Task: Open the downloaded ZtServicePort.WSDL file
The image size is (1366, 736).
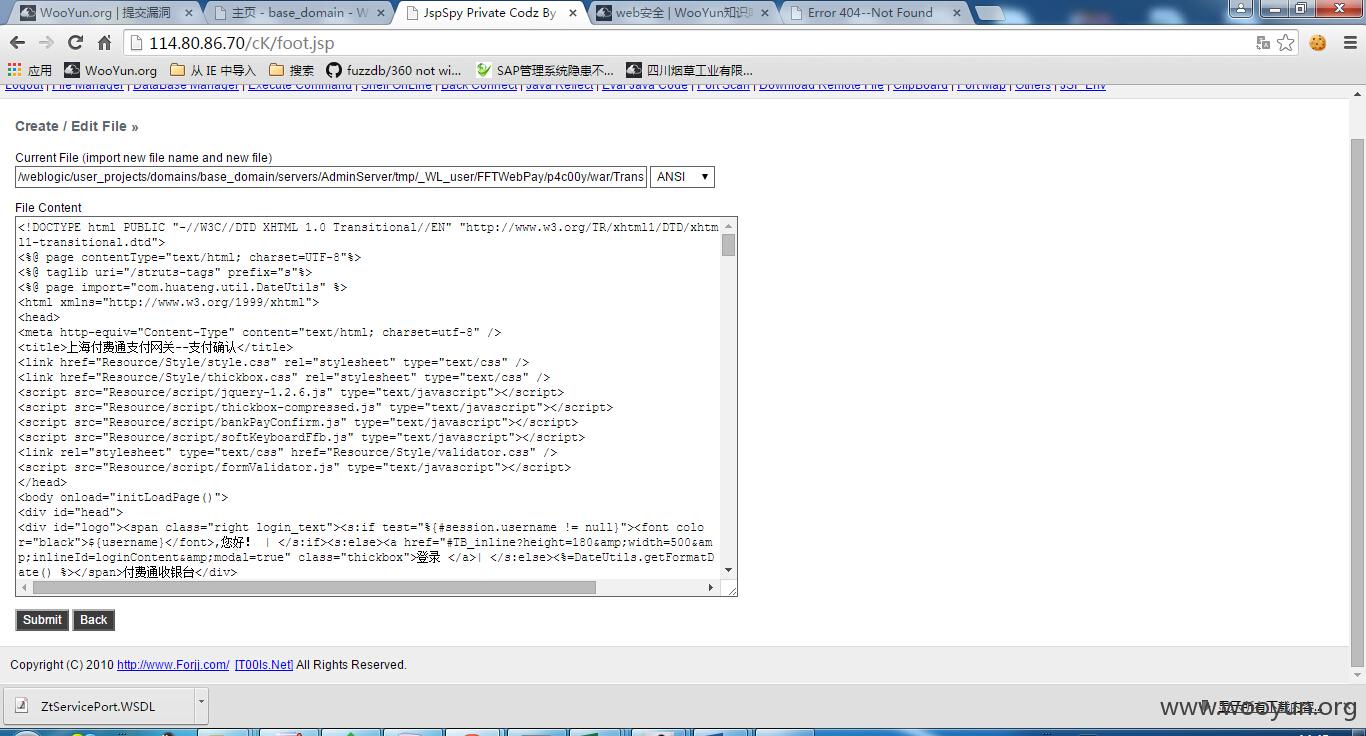Action: [98, 706]
